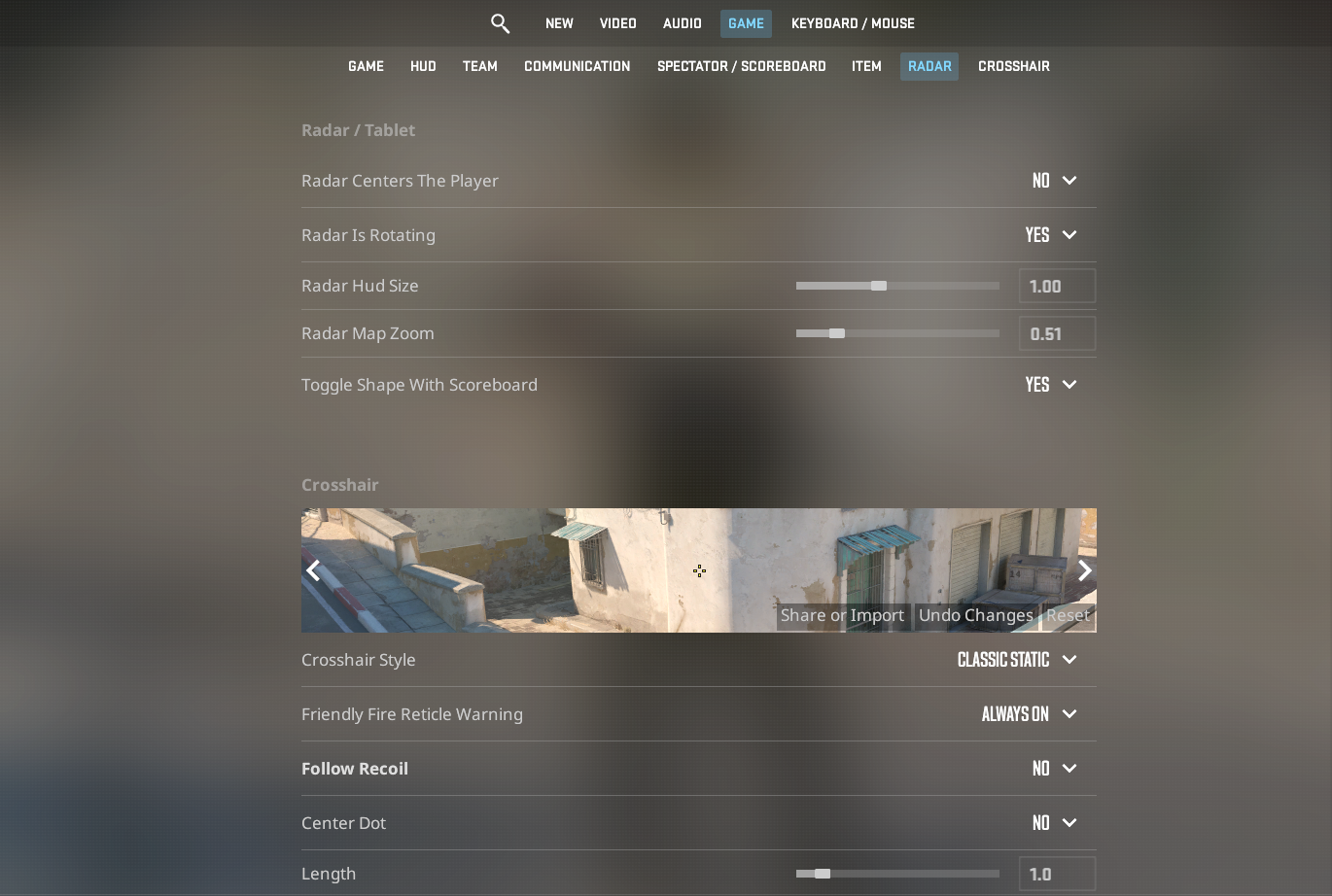Jump to the GAME subsection

pos(366,66)
